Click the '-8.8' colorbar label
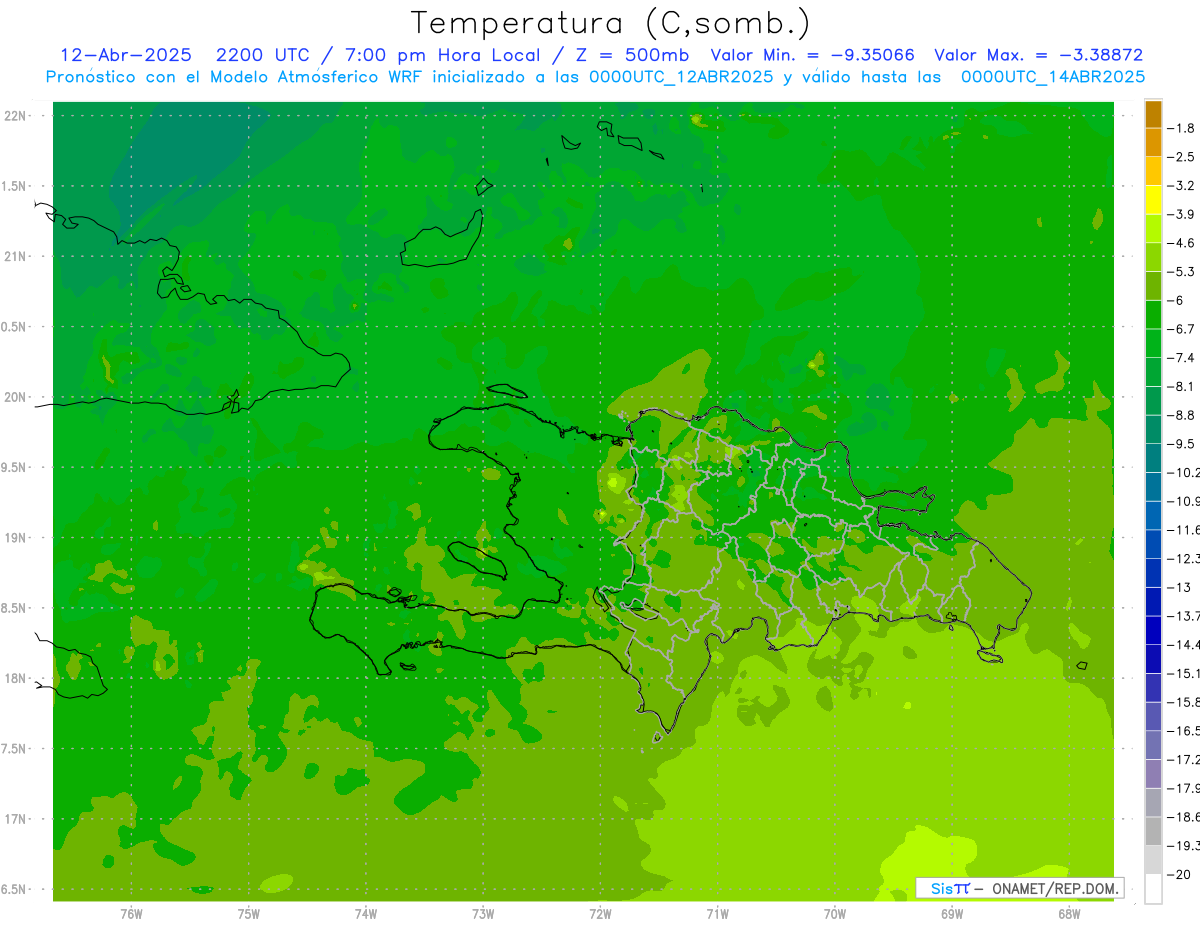 [x=1182, y=415]
